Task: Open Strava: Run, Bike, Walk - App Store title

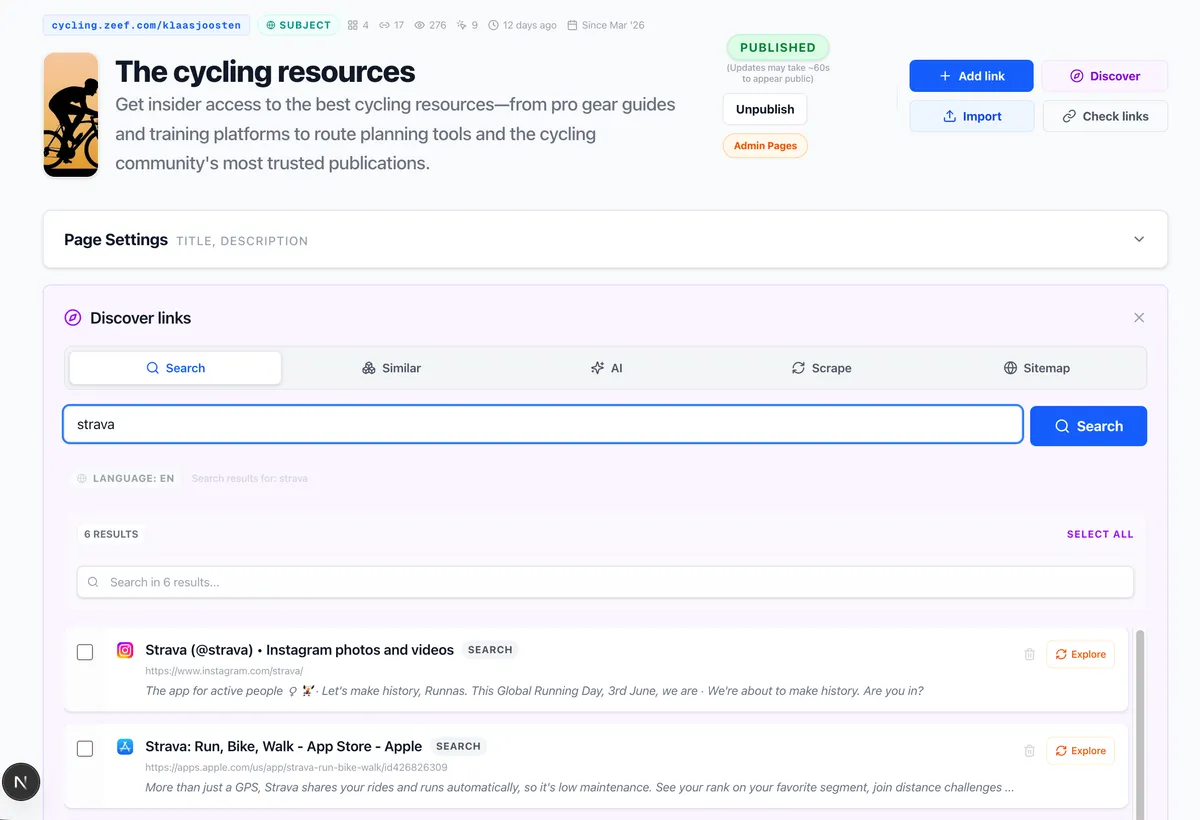Action: pyautogui.click(x=283, y=746)
